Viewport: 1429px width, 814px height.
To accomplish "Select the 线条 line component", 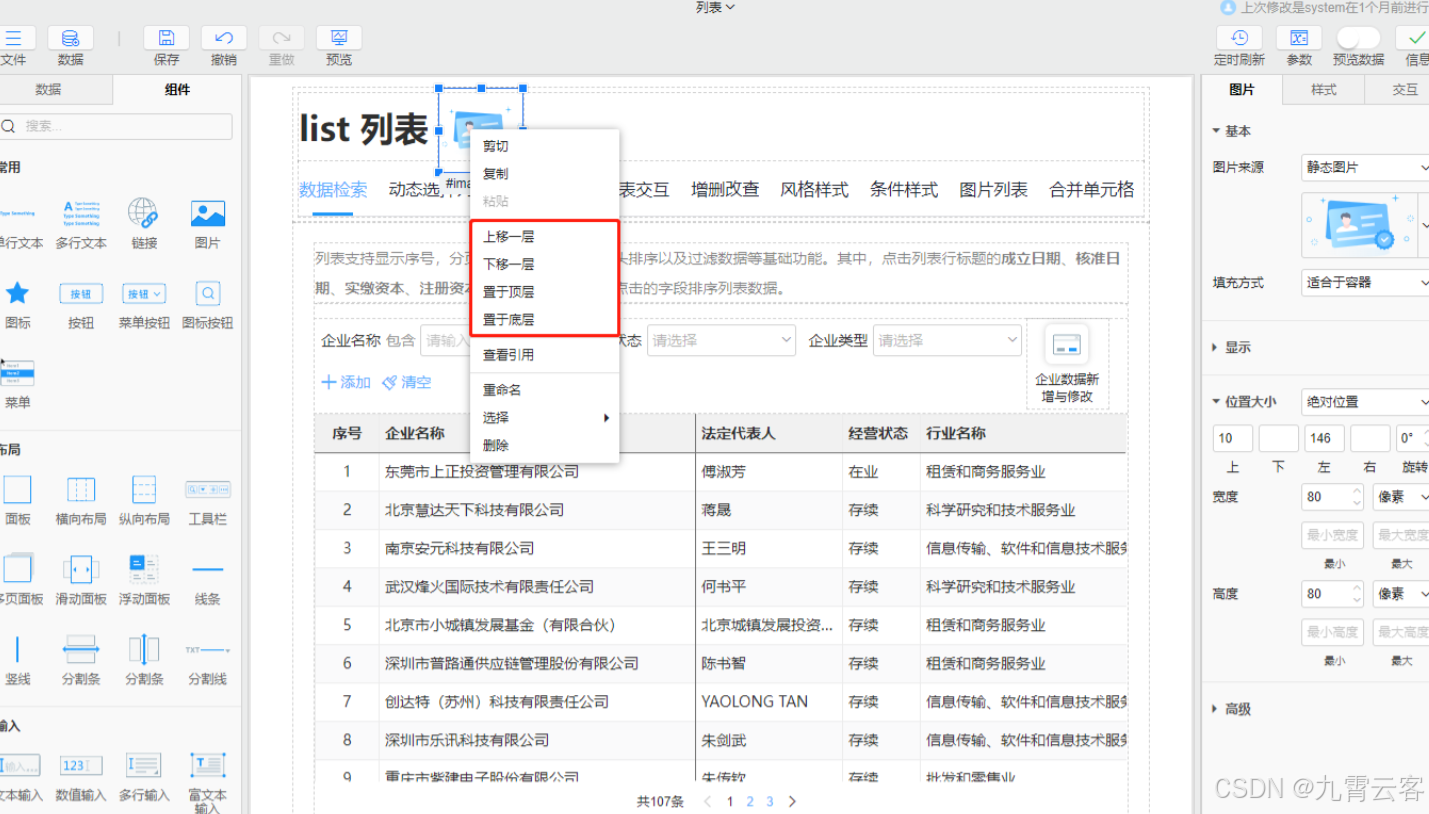I will [207, 580].
